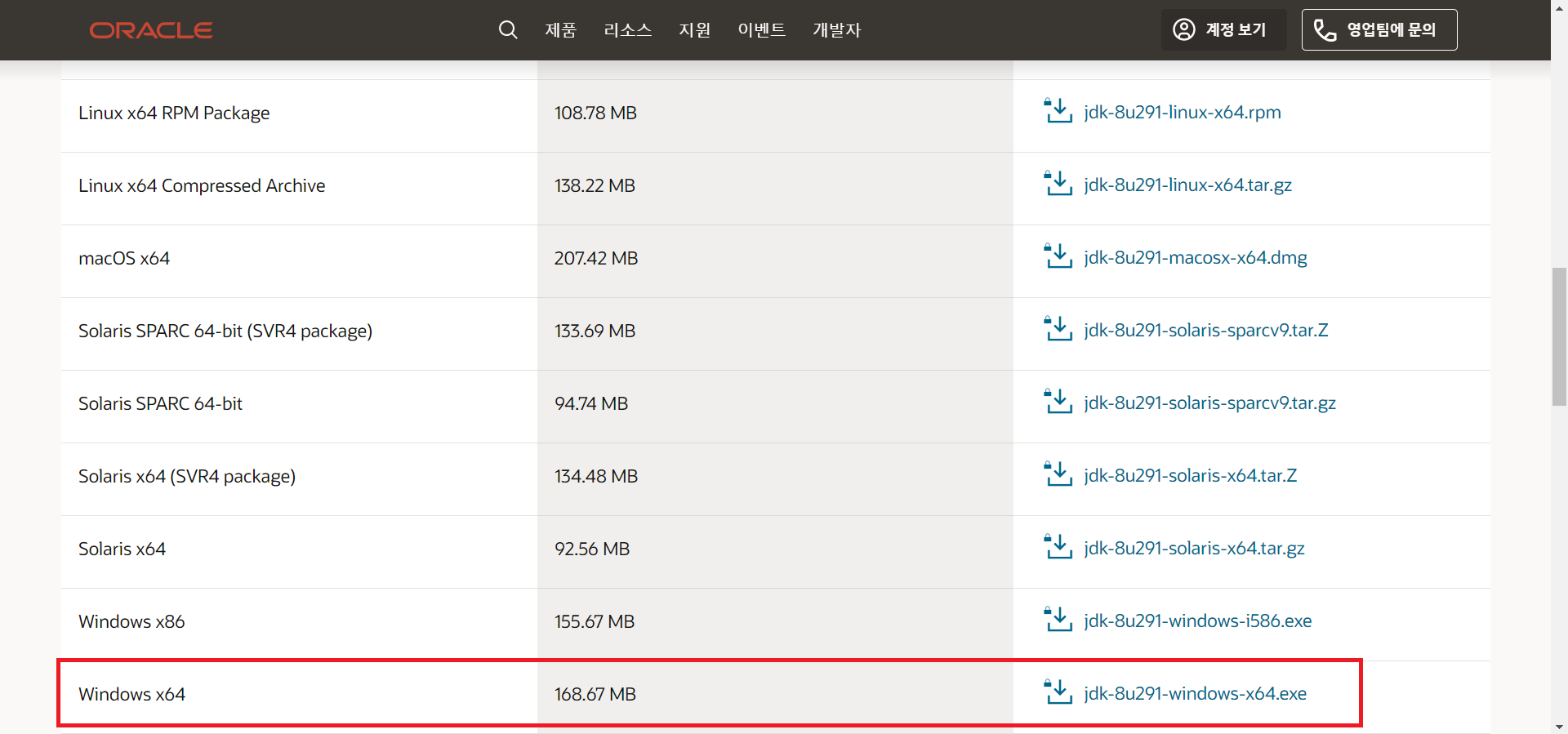The image size is (1568, 734).
Task: Click the page vertical scrollbar thumb
Action: pyautogui.click(x=1559, y=336)
